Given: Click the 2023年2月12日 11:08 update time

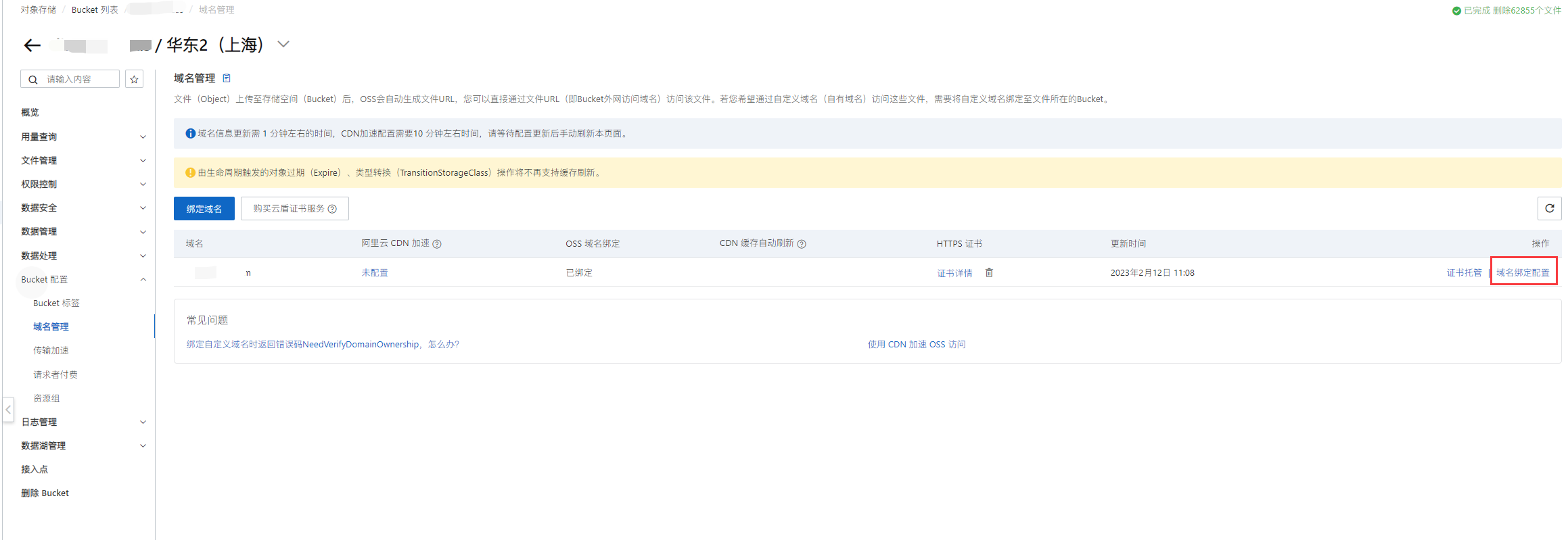Looking at the screenshot, I should click(1153, 272).
